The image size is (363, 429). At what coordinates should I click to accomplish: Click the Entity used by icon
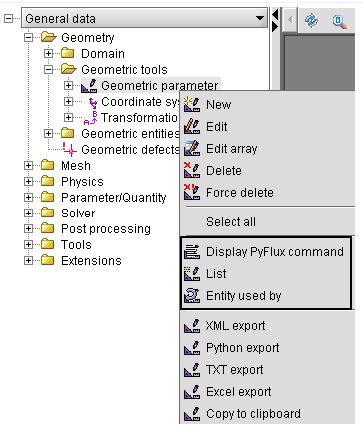coord(192,296)
